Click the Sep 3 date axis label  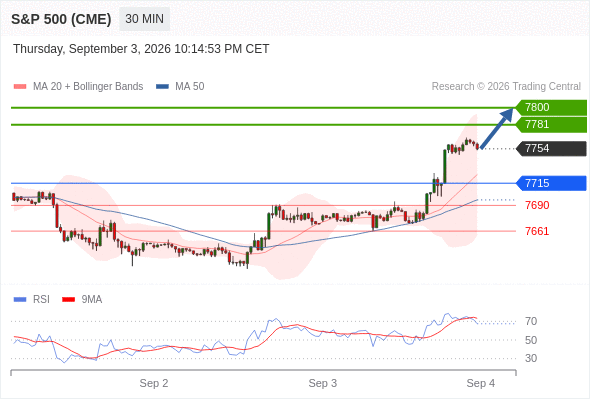point(323,383)
